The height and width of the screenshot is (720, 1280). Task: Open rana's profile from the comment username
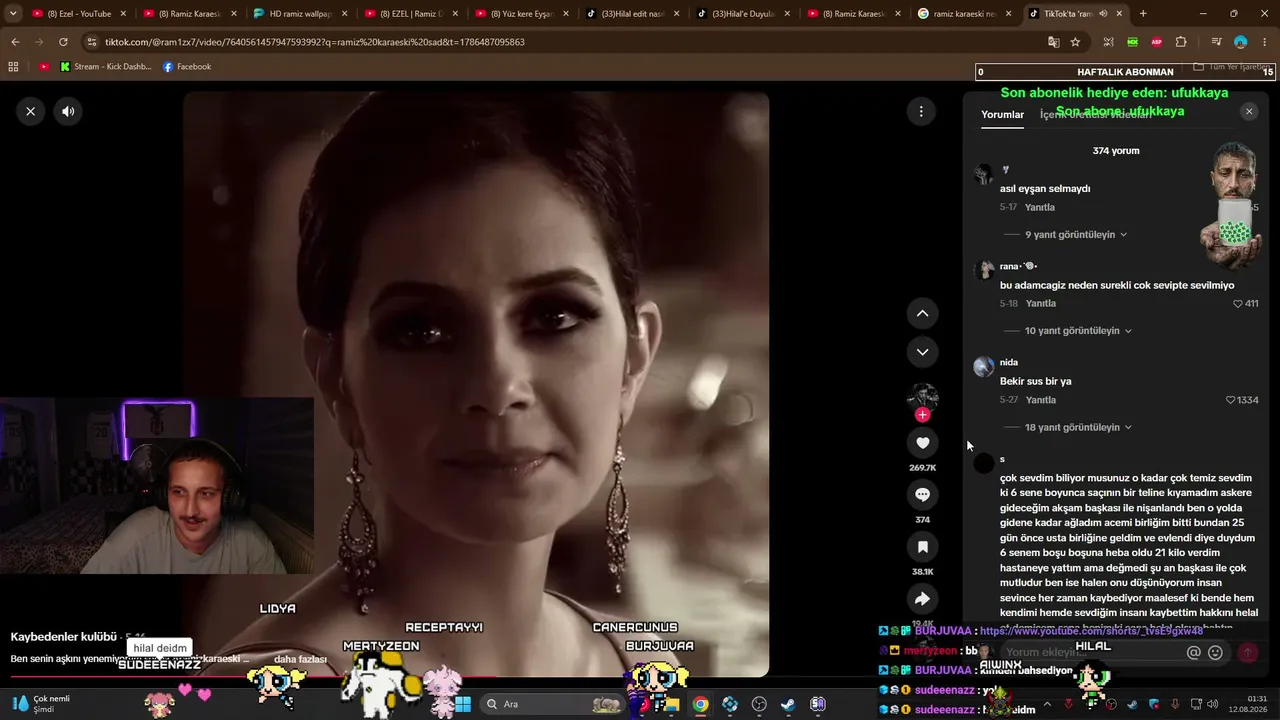pyautogui.click(x=1018, y=267)
